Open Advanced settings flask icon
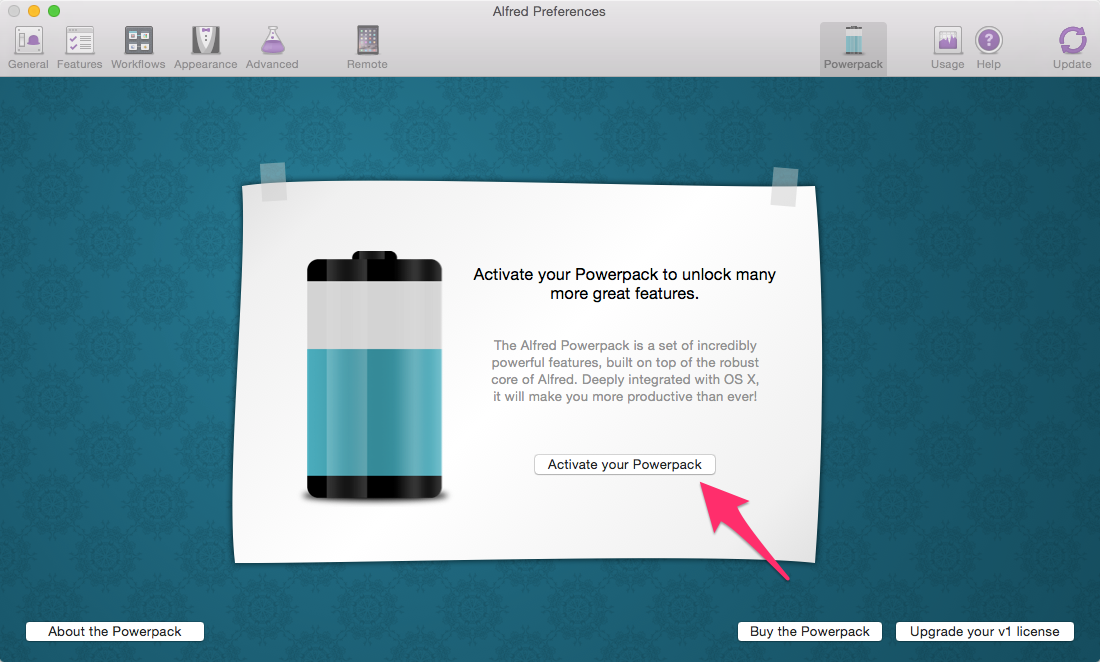 click(272, 48)
